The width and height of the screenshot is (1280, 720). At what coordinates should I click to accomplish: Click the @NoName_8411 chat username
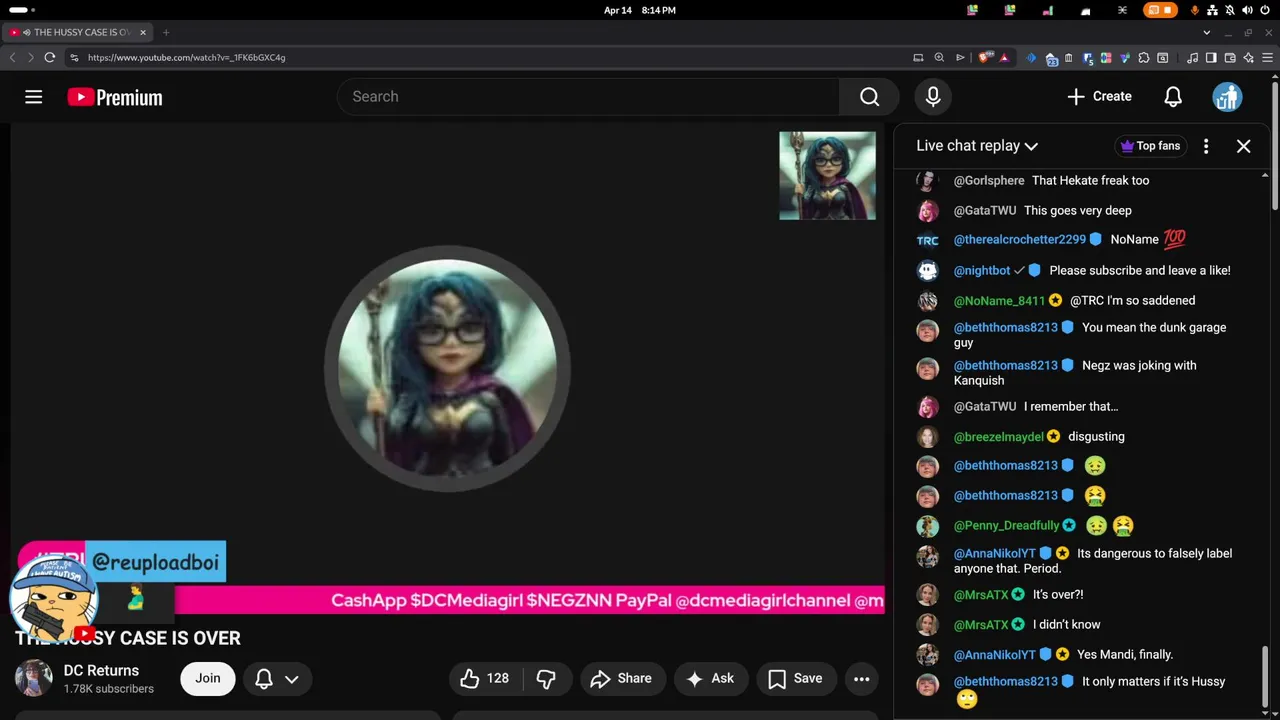click(999, 300)
